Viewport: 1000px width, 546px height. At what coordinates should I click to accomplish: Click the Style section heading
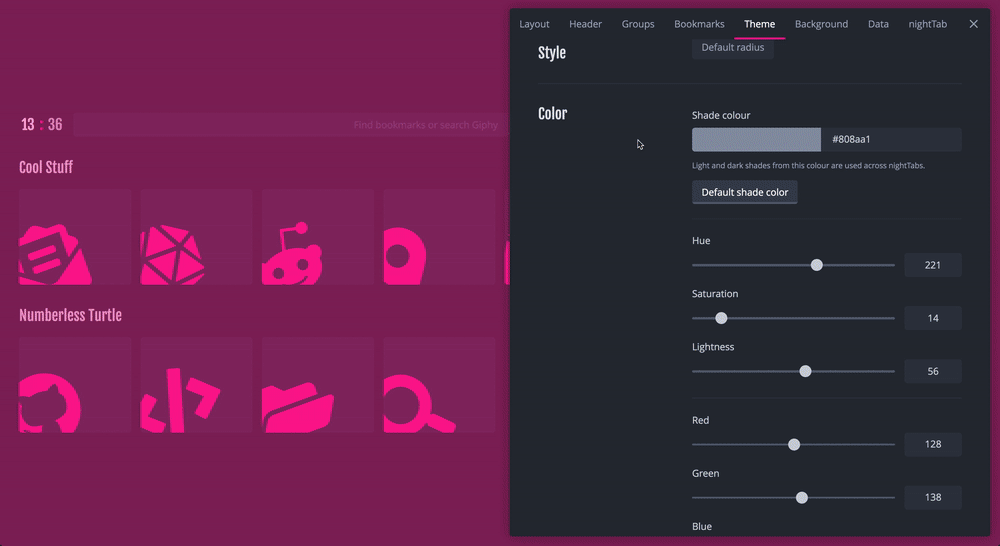tap(552, 53)
